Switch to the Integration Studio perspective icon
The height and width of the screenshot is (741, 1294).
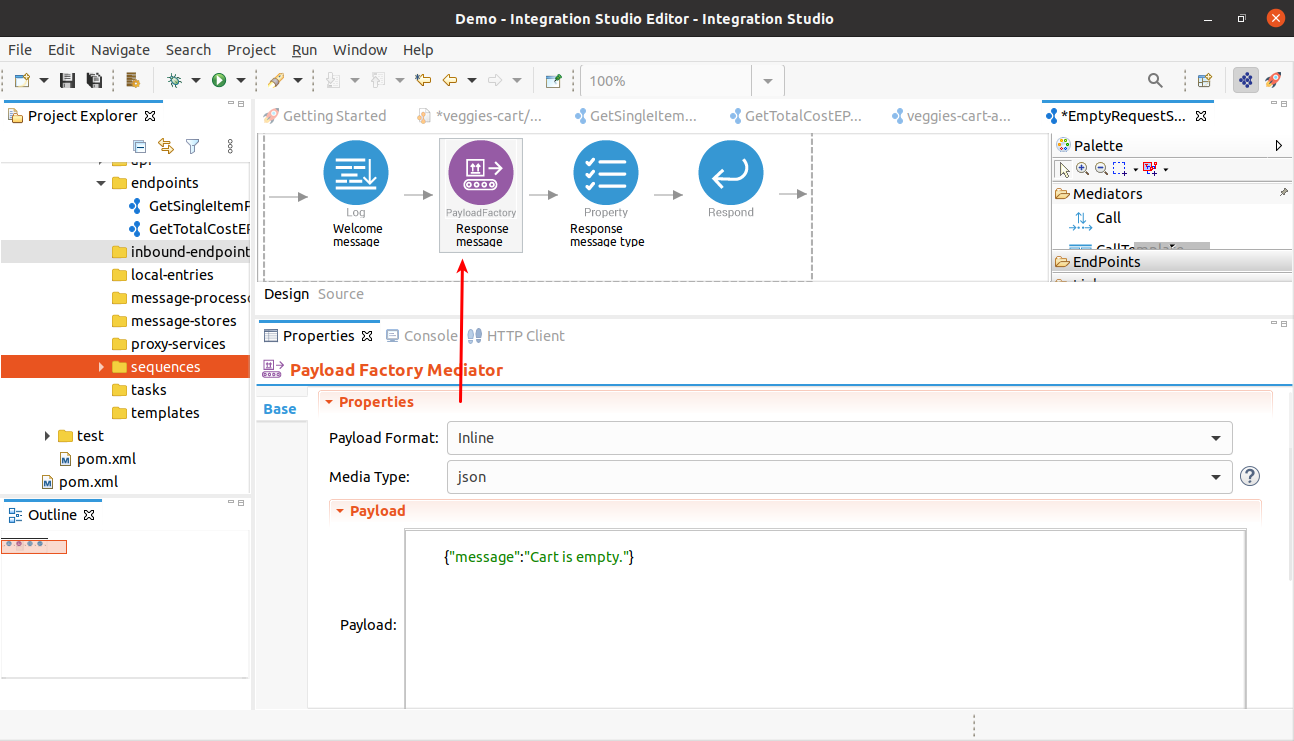point(1246,81)
